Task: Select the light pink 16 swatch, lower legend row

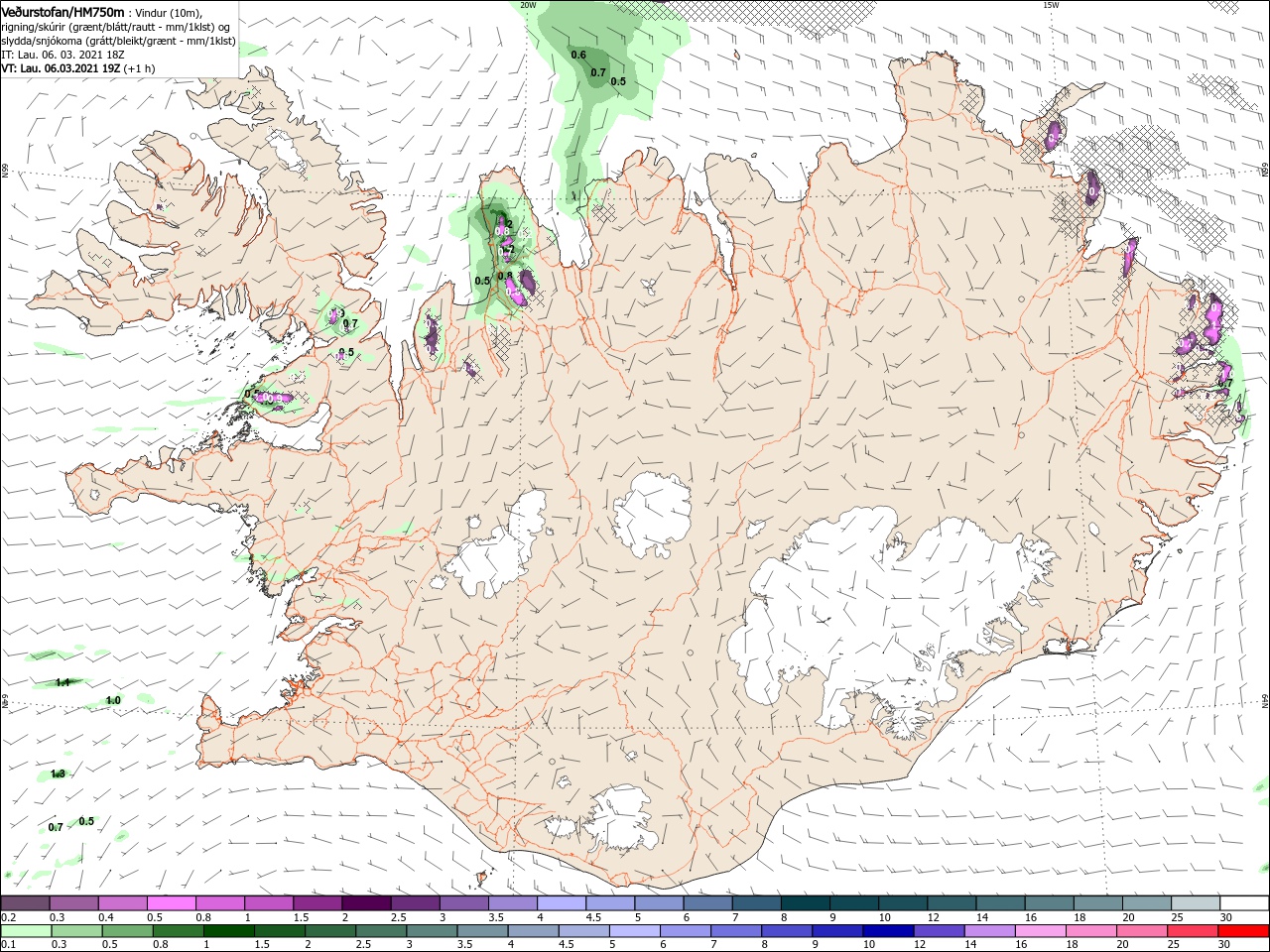Action: coord(1041,931)
